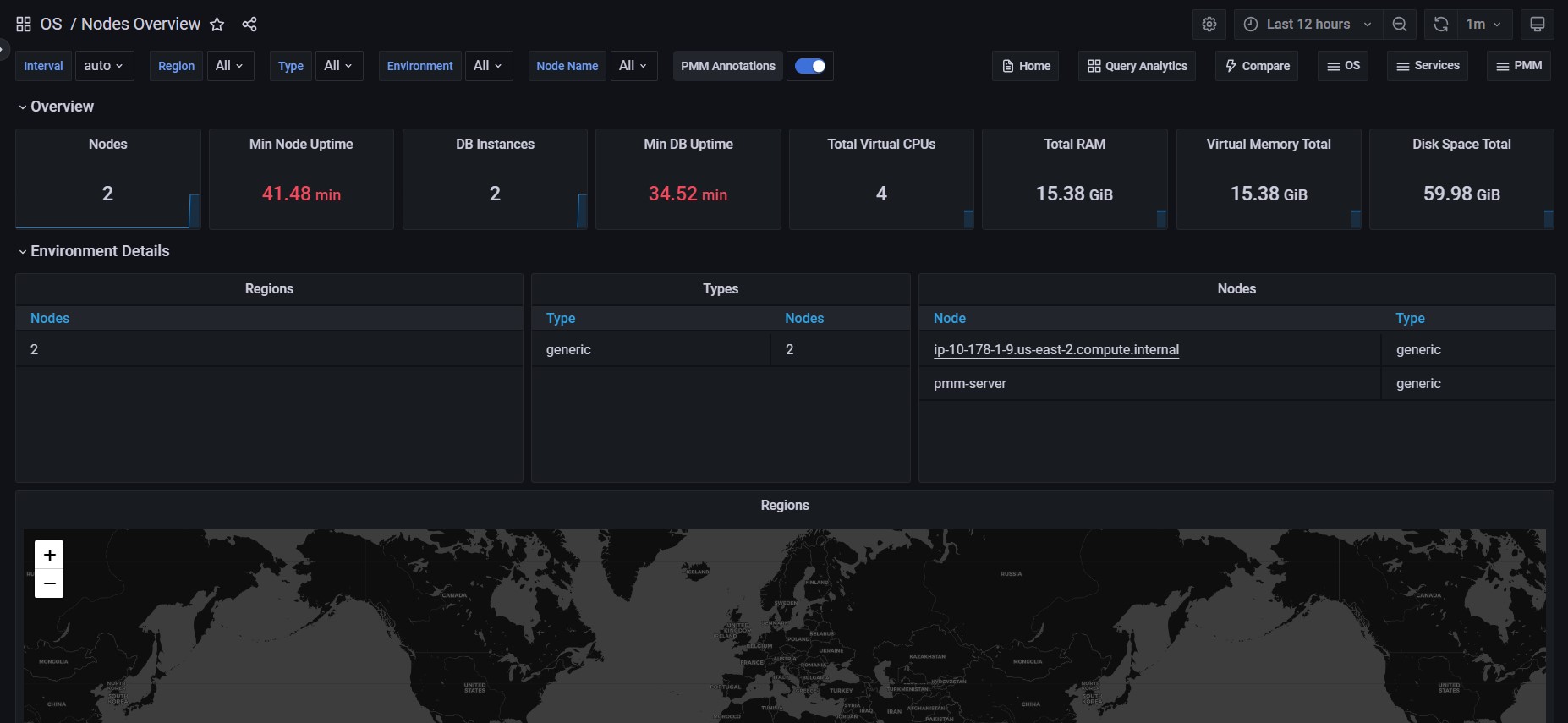Screen dimensions: 1568x723
Task: Star the Nodes Overview dashboard
Action: tap(217, 25)
